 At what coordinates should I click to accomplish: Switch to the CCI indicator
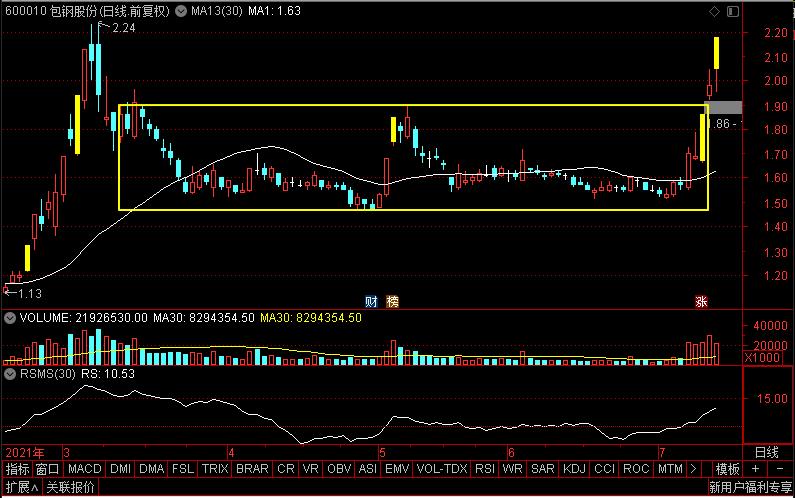pyautogui.click(x=604, y=469)
